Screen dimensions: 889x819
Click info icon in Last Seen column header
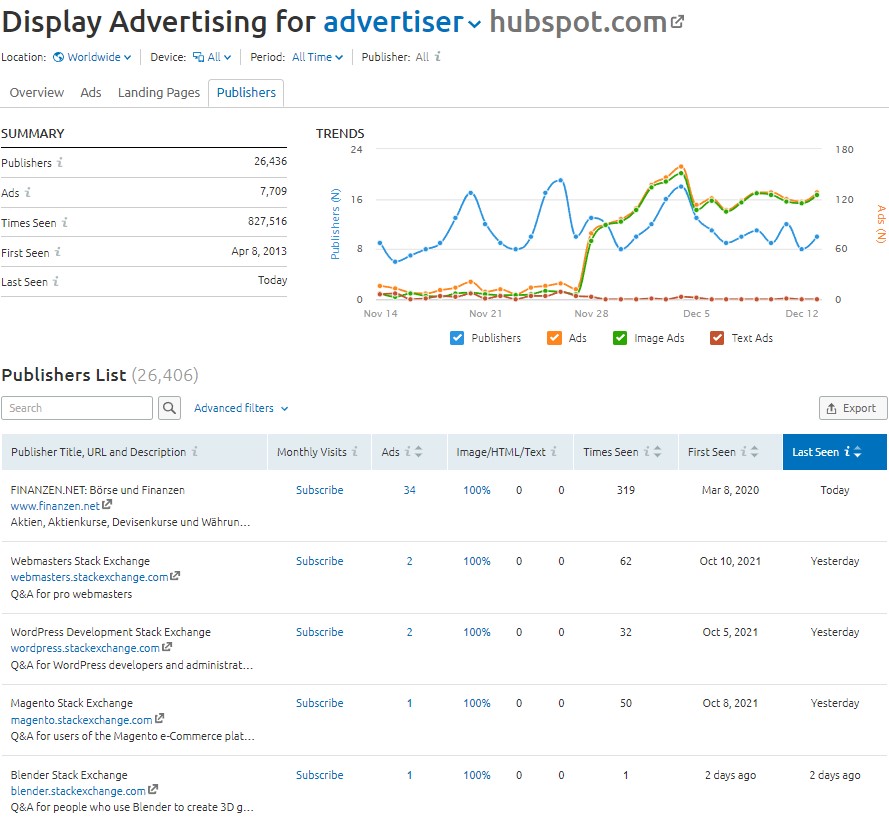[x=847, y=451]
